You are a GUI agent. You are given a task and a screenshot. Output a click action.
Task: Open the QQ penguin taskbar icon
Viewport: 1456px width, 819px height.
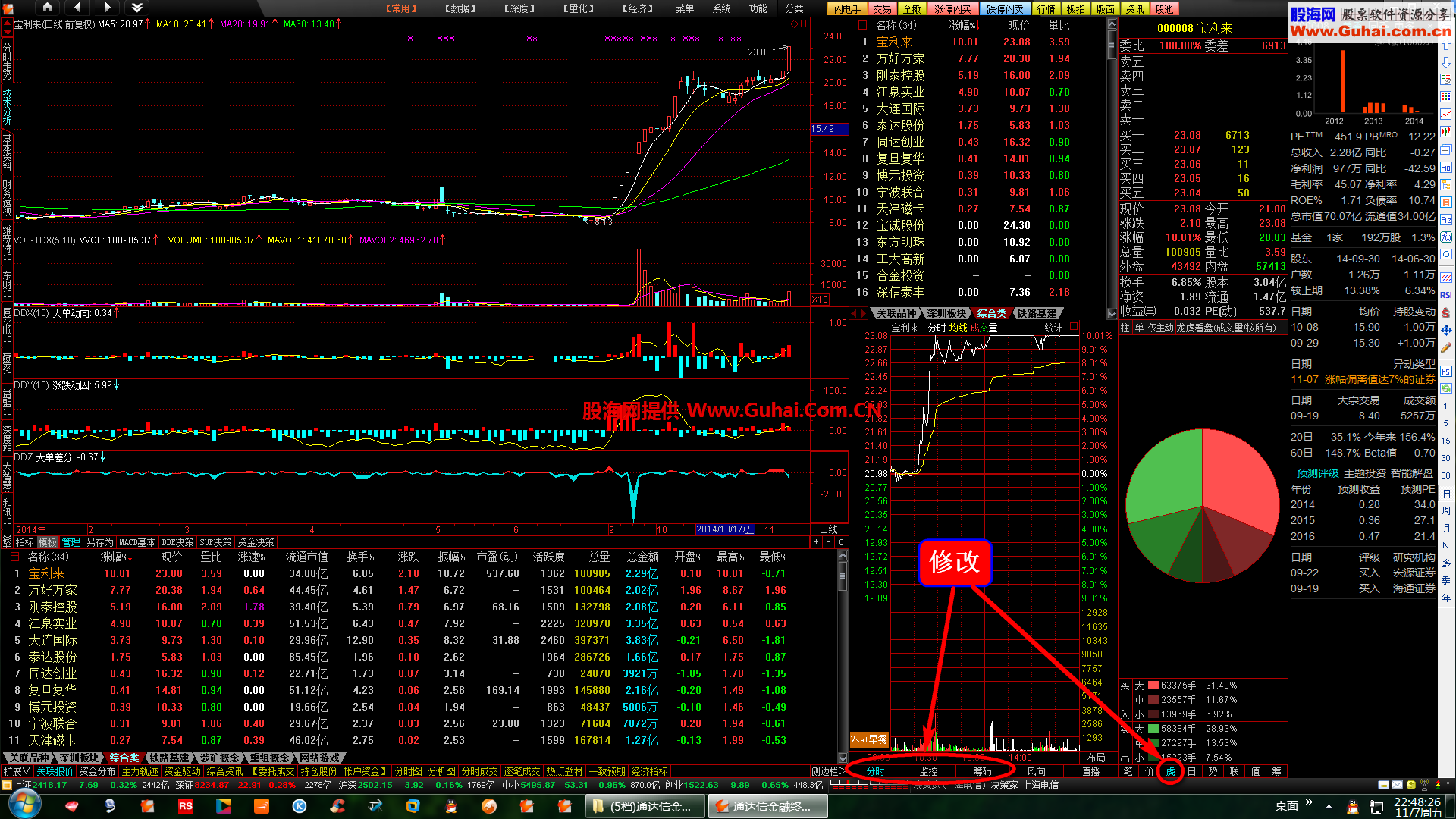(451, 805)
